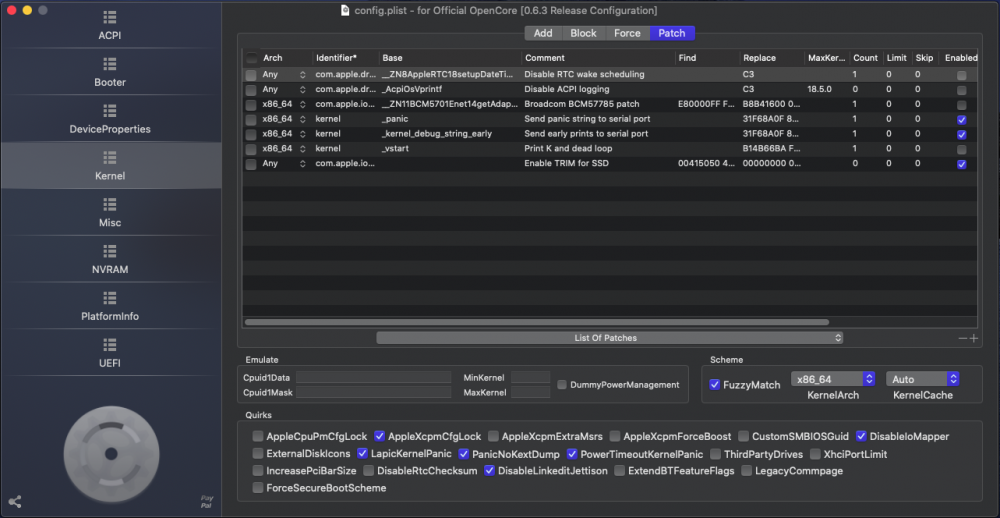The image size is (1000, 518).
Task: Switch to the Add tab
Action: 543,33
